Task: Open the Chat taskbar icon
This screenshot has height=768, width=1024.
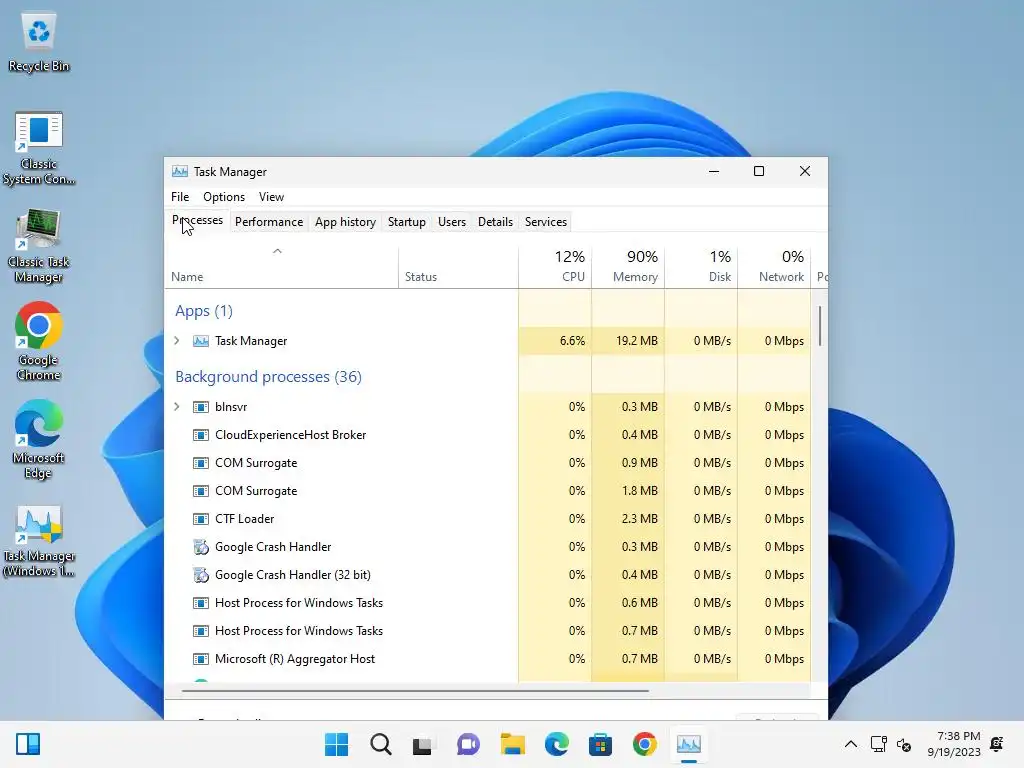Action: pyautogui.click(x=468, y=744)
